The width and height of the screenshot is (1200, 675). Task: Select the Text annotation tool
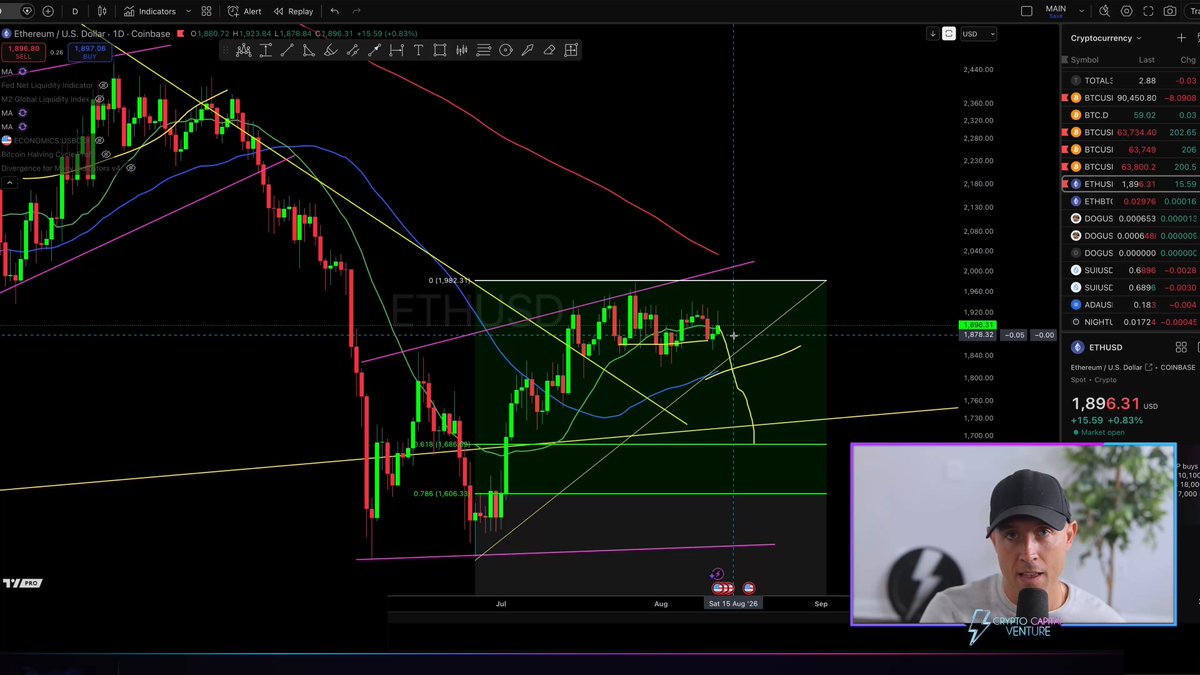point(418,50)
